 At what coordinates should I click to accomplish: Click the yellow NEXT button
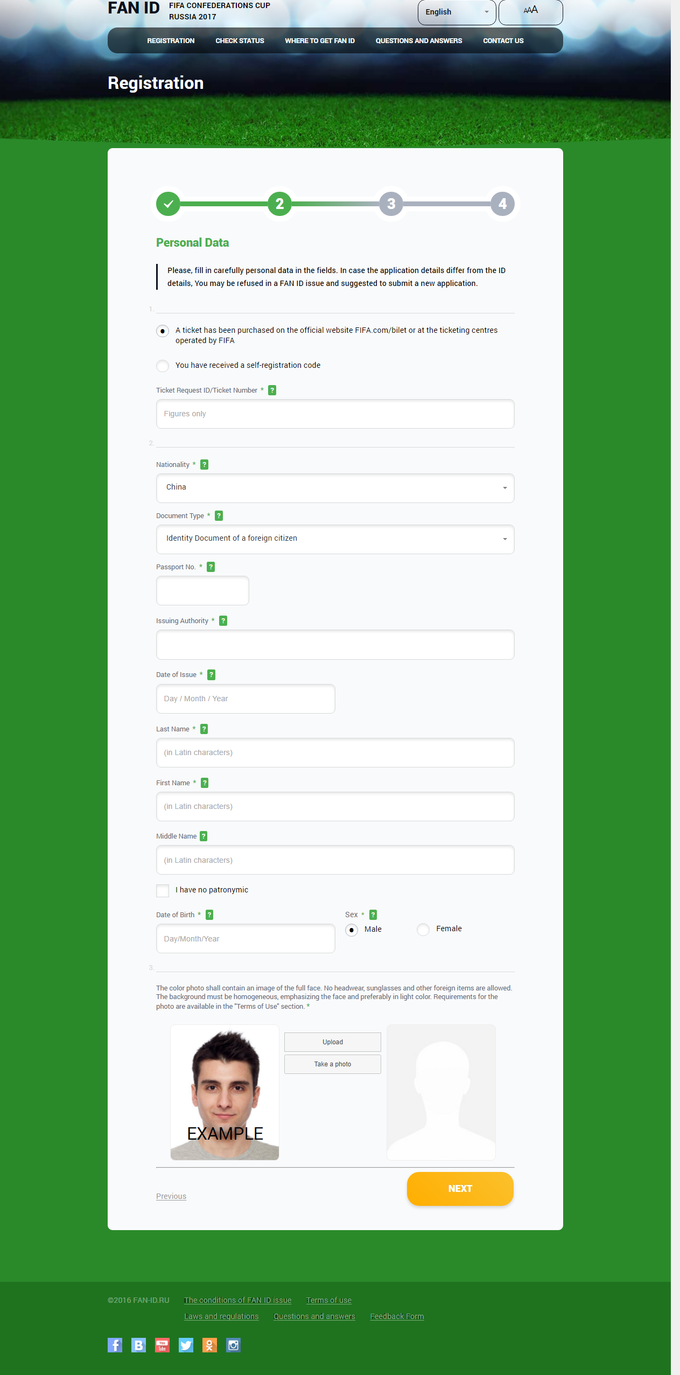[460, 1189]
